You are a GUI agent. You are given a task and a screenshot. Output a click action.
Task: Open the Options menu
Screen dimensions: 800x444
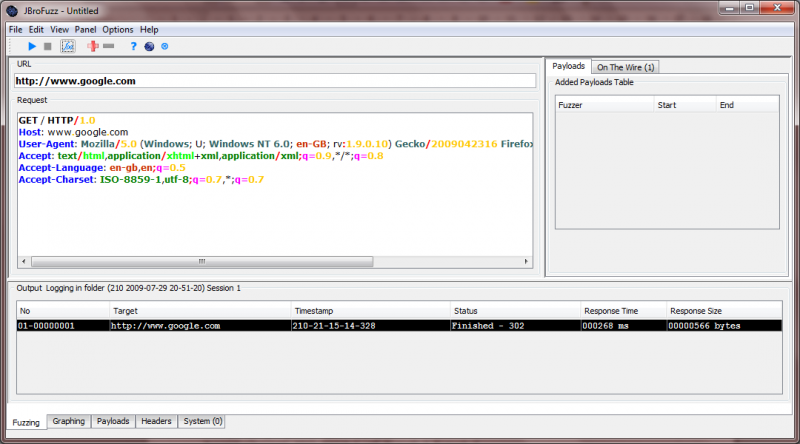pyautogui.click(x=117, y=30)
